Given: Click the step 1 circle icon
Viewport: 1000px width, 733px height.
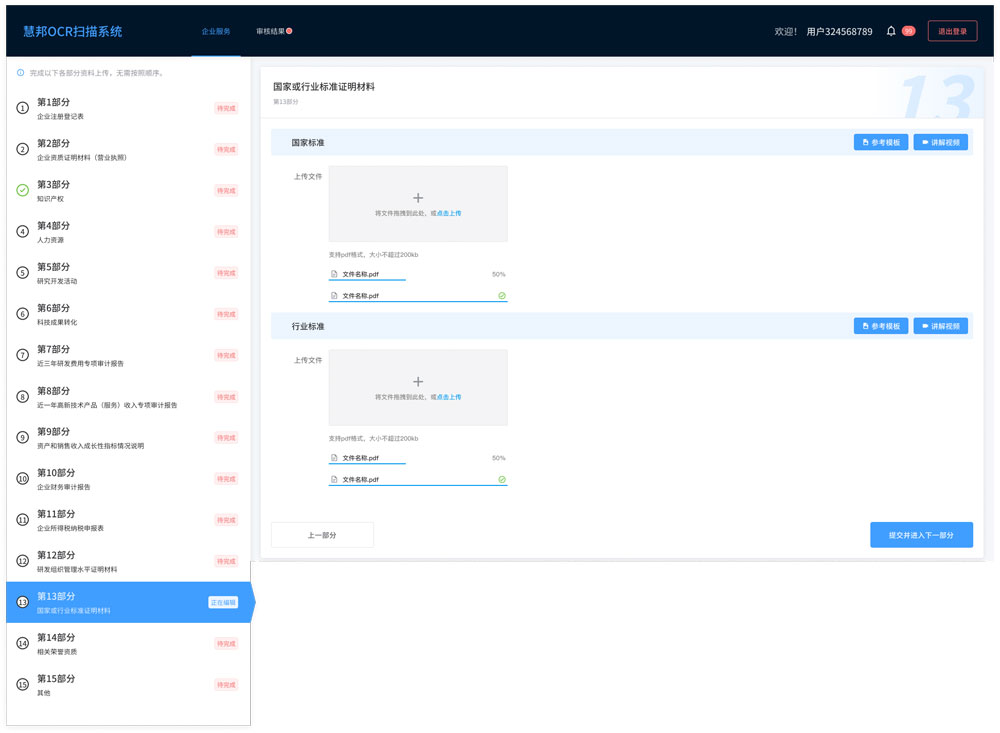Looking at the screenshot, I should pos(22,108).
